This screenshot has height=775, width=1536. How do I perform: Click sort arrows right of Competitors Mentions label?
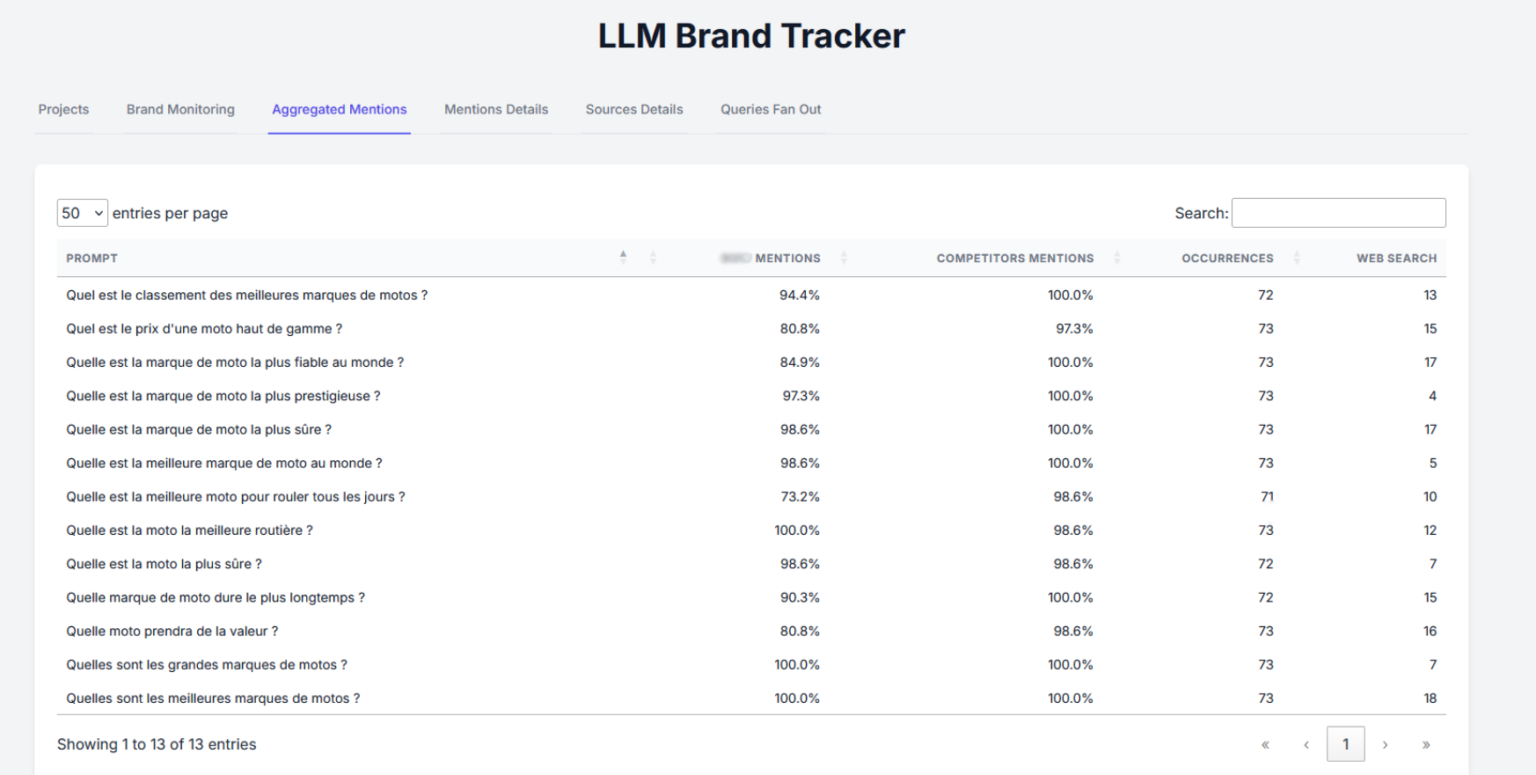click(x=1116, y=258)
